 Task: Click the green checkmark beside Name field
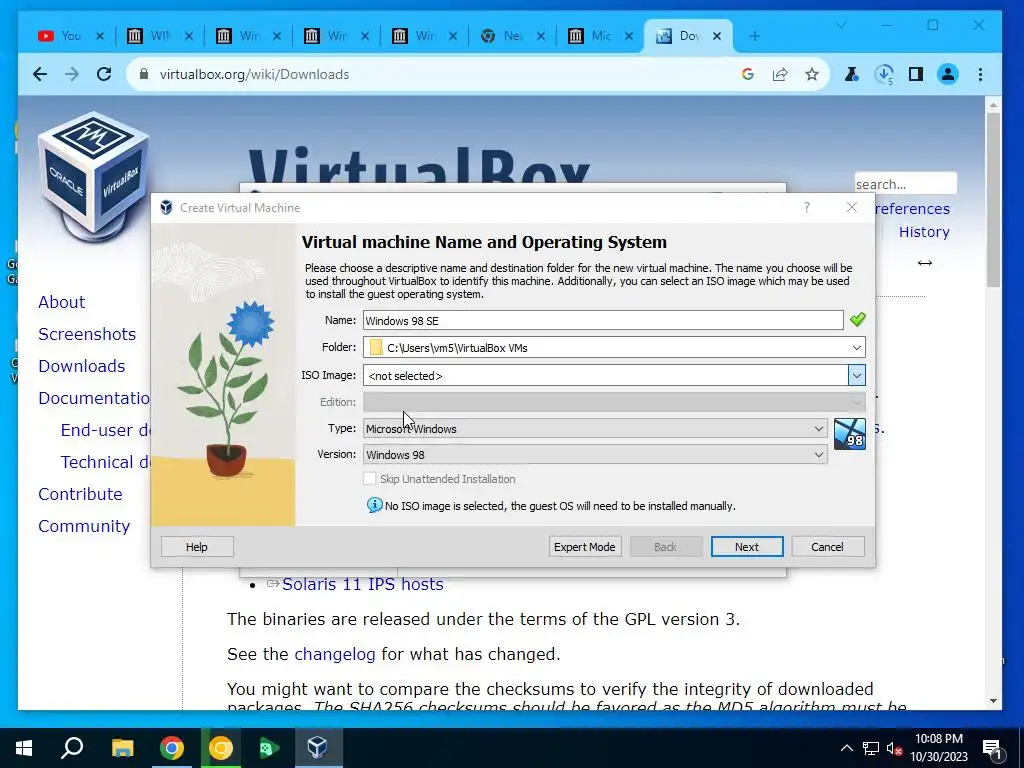(857, 320)
